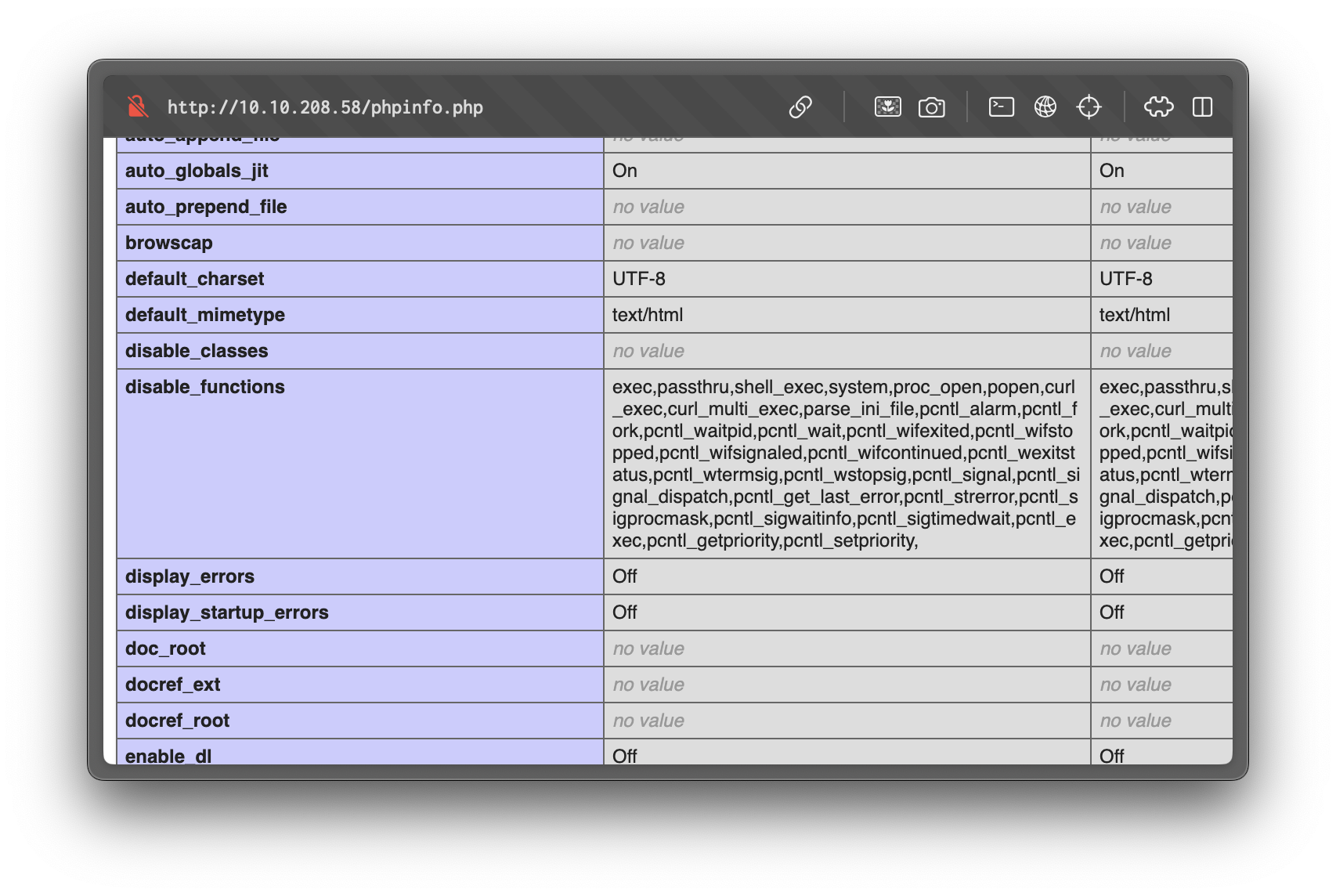
Task: Click the disable_functions local value text
Action: [x=844, y=464]
